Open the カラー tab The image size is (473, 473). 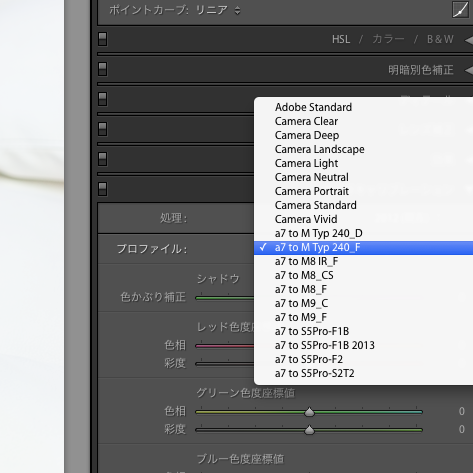coord(388,39)
